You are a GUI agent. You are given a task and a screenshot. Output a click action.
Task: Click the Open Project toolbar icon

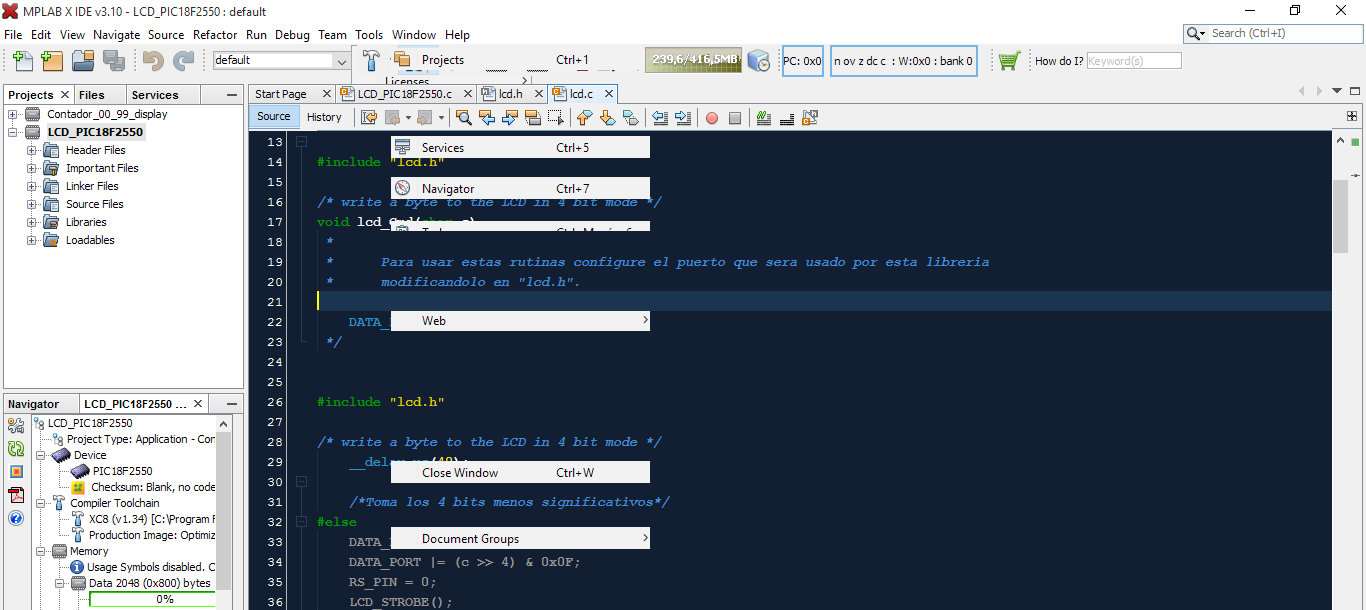[83, 60]
